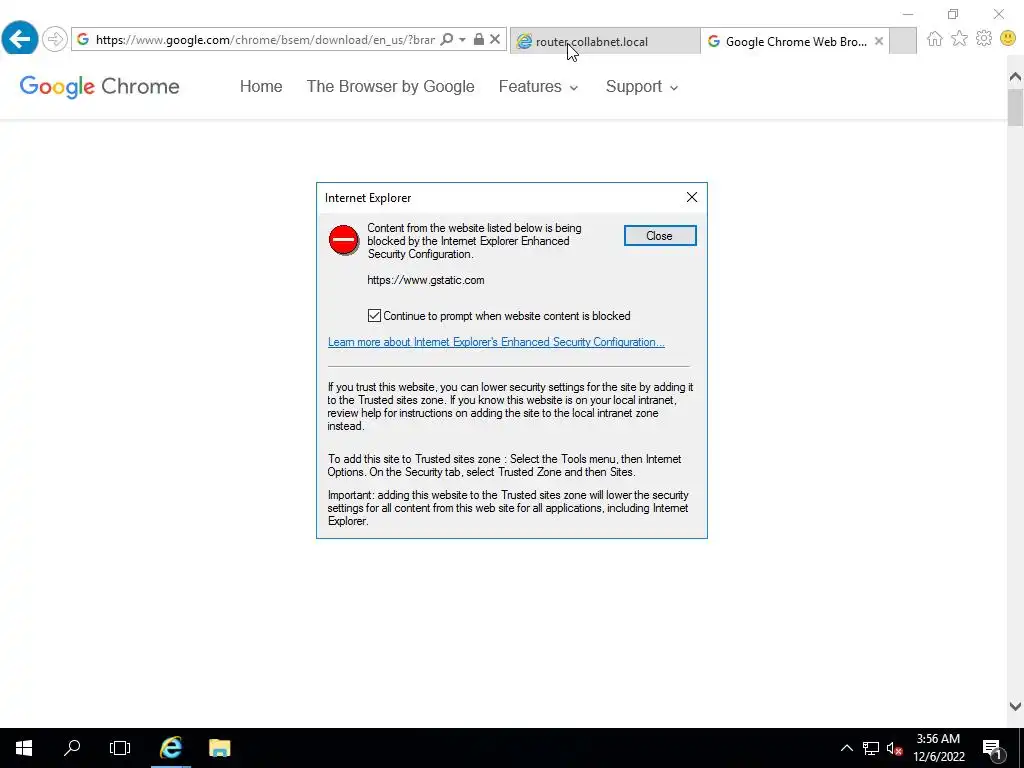Click the network tray icon
Image resolution: width=1024 pixels, height=768 pixels.
871,748
